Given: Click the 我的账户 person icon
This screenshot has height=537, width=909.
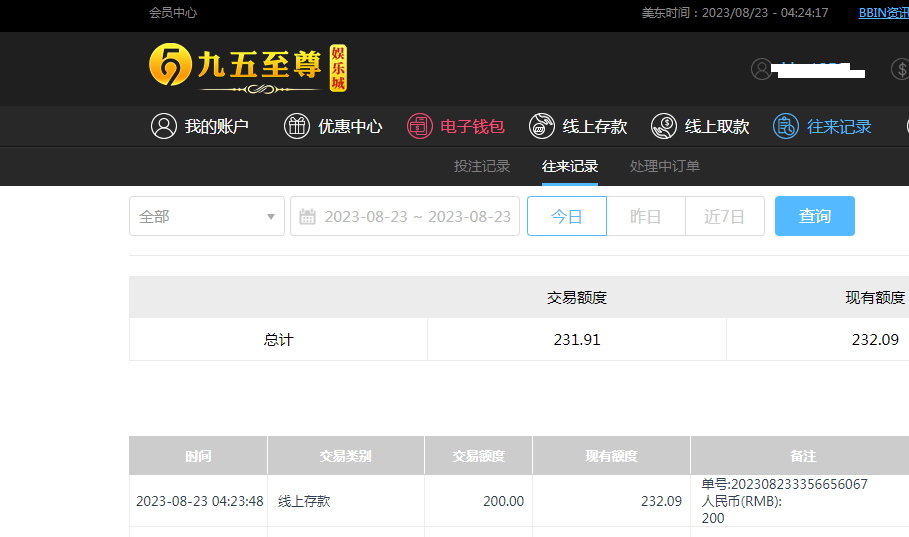Looking at the screenshot, I should click(163, 126).
